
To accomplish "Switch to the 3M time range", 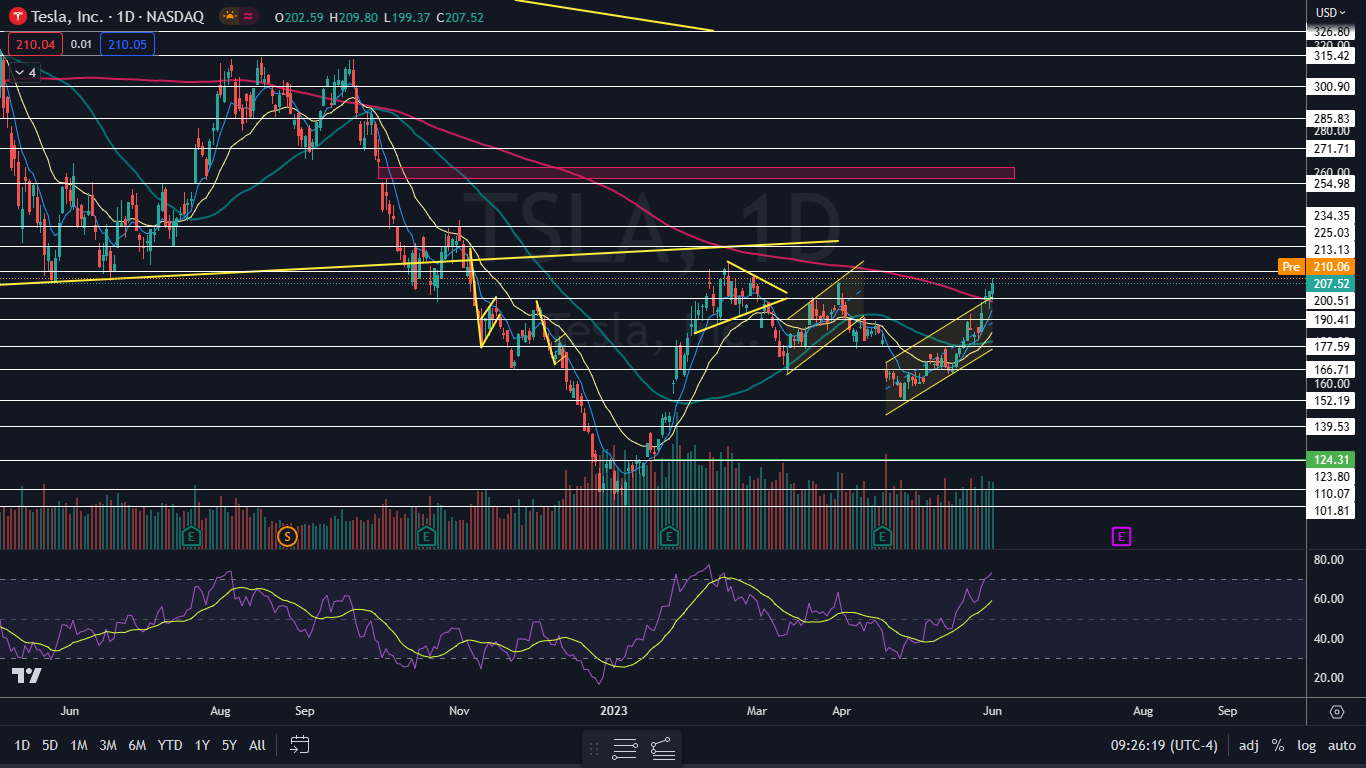I will tap(108, 745).
